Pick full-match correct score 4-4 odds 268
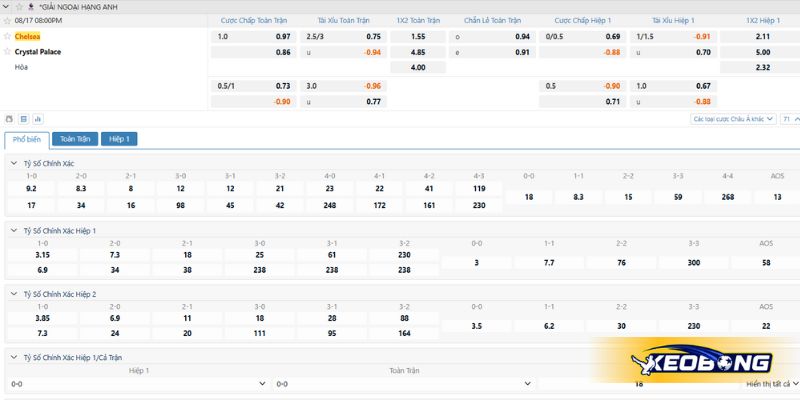This screenshot has height=400, width=800. (728, 197)
